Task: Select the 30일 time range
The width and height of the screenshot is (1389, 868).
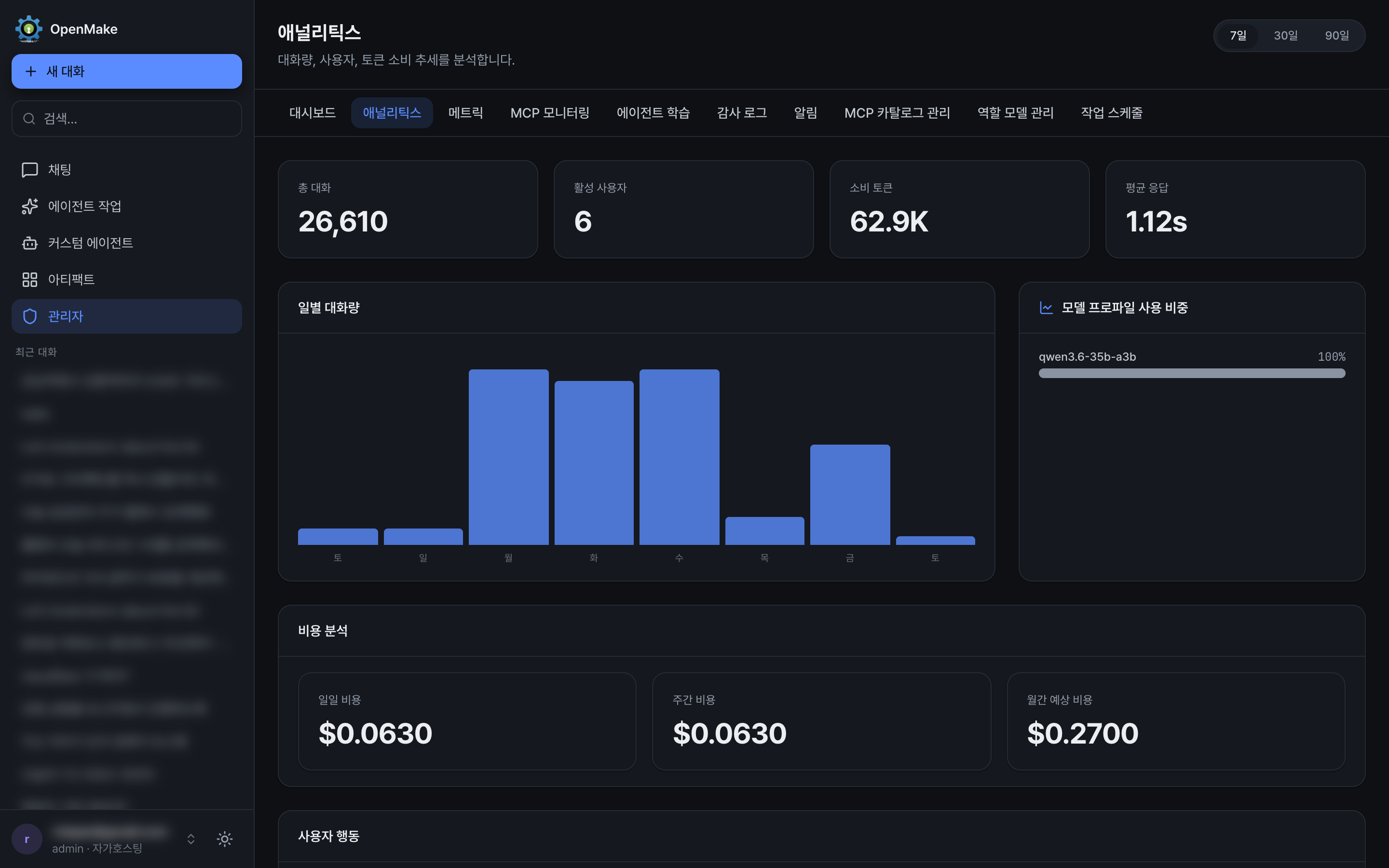Action: click(1286, 36)
